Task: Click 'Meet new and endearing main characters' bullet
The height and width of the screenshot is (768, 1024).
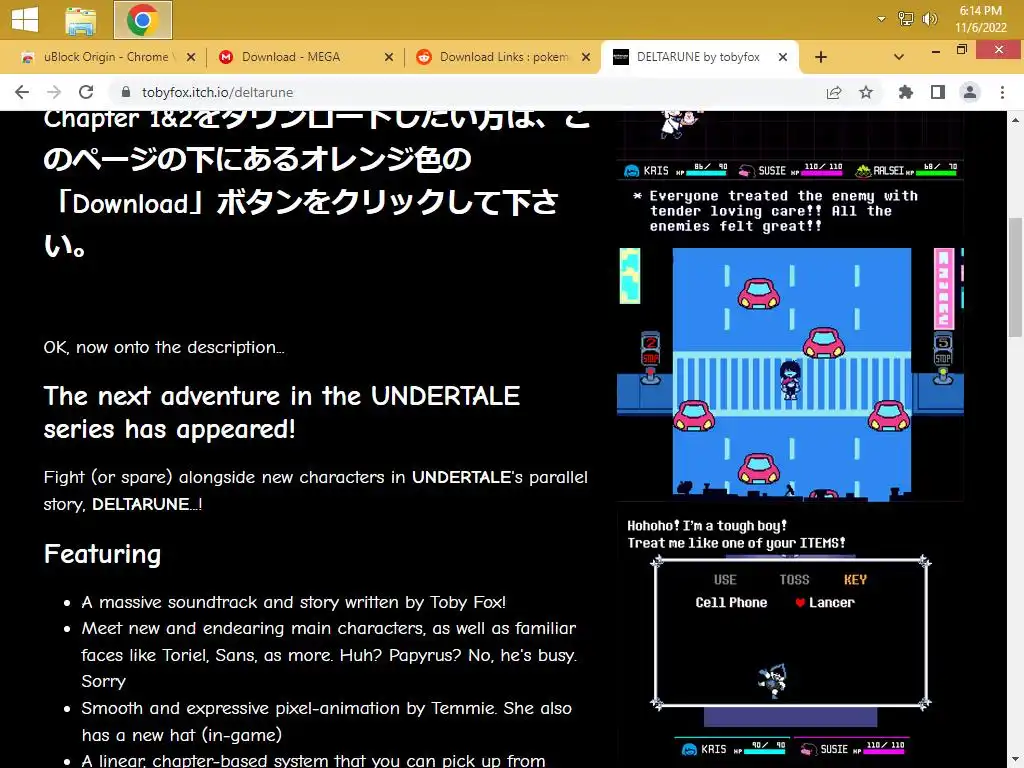Action: point(329,654)
